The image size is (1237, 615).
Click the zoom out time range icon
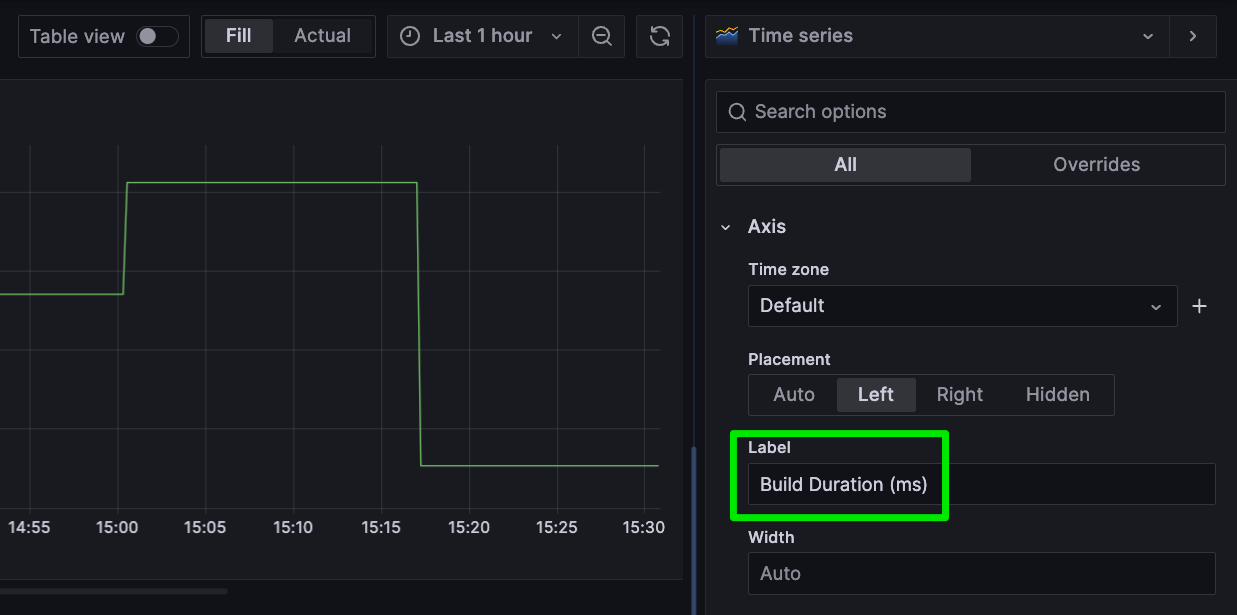(601, 36)
